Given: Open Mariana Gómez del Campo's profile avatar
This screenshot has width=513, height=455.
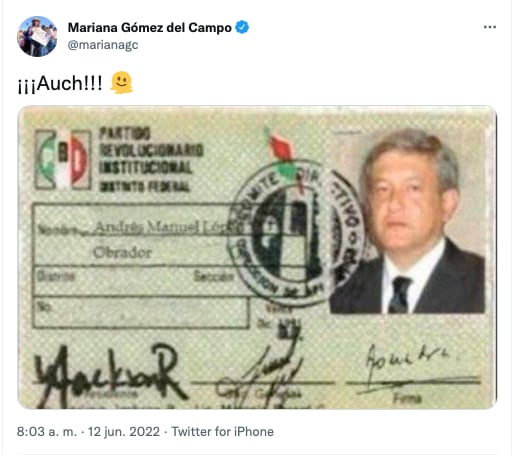Looking at the screenshot, I should 37,36.
